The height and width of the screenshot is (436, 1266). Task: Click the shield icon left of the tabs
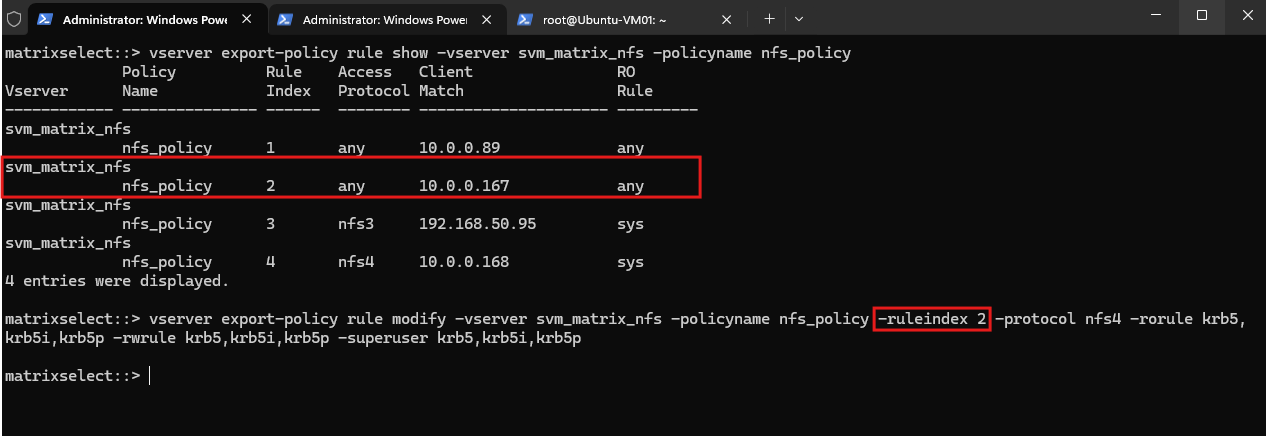[x=13, y=18]
